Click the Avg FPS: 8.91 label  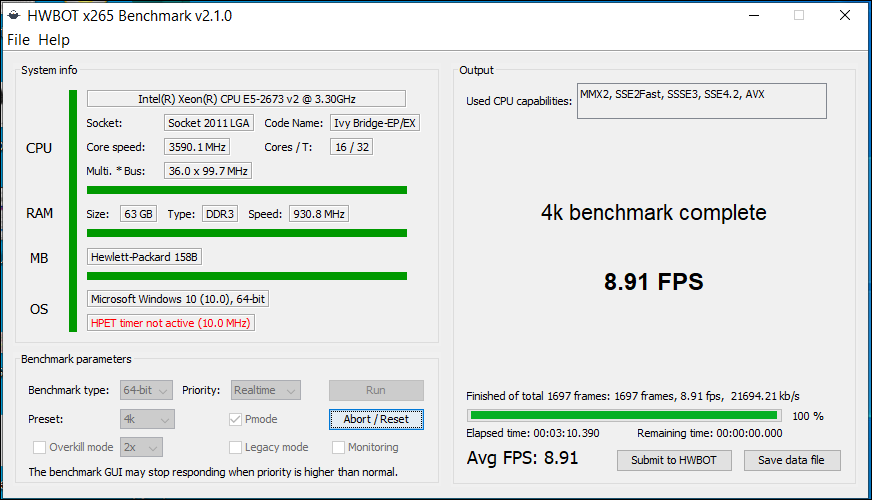[x=523, y=458]
